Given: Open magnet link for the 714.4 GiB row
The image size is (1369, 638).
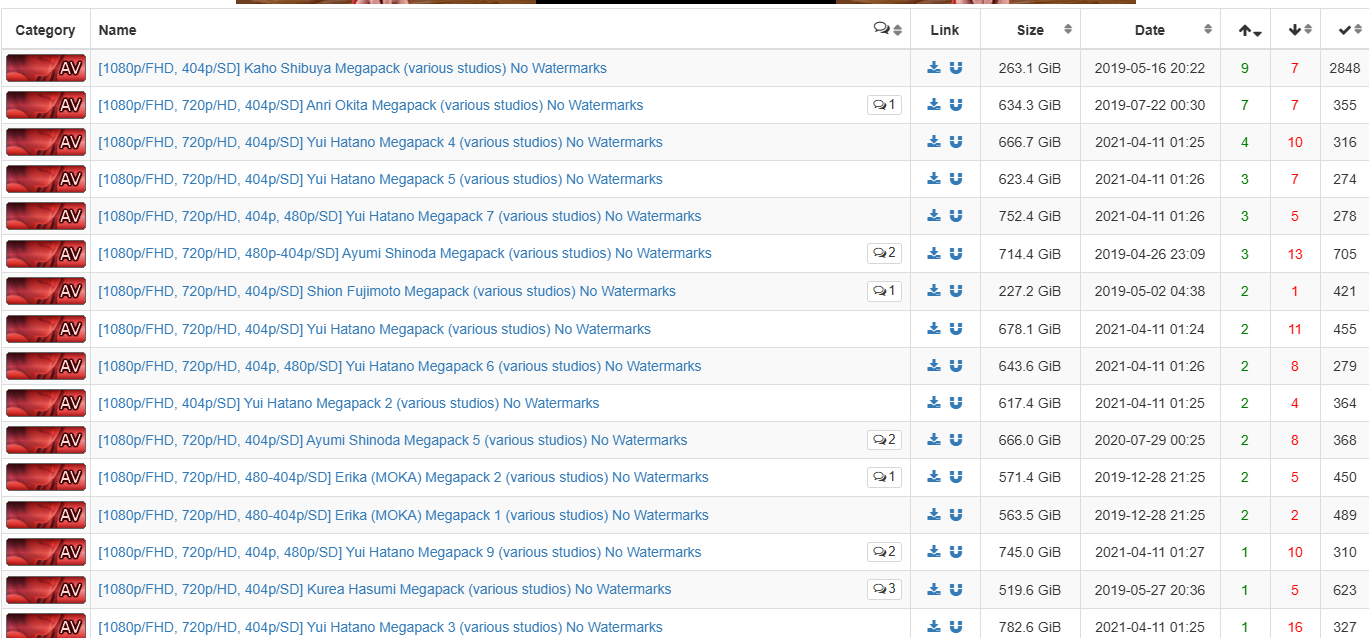Looking at the screenshot, I should 956,253.
